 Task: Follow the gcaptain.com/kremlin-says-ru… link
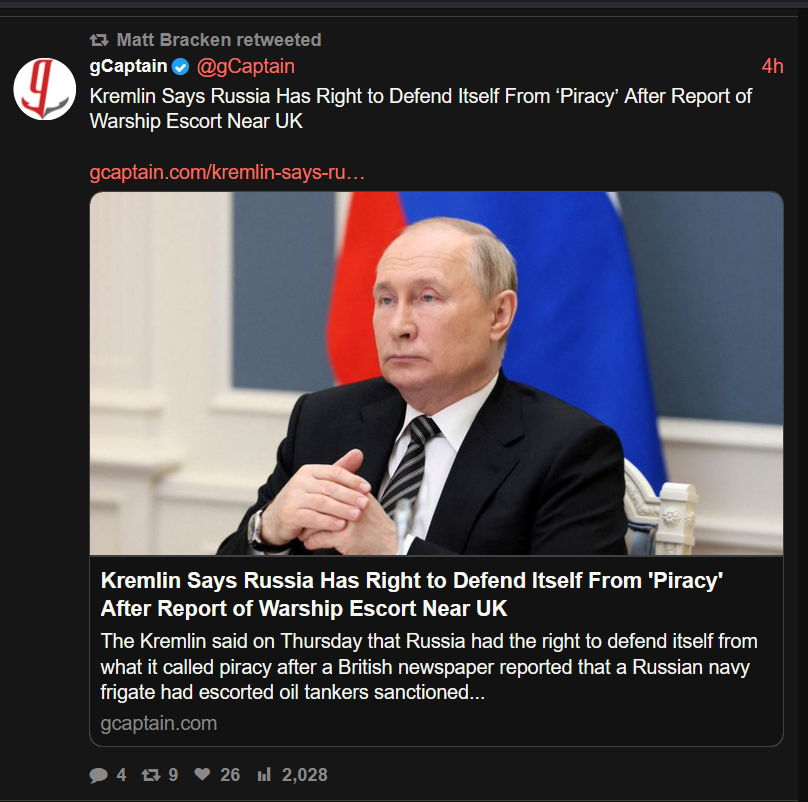(x=227, y=172)
